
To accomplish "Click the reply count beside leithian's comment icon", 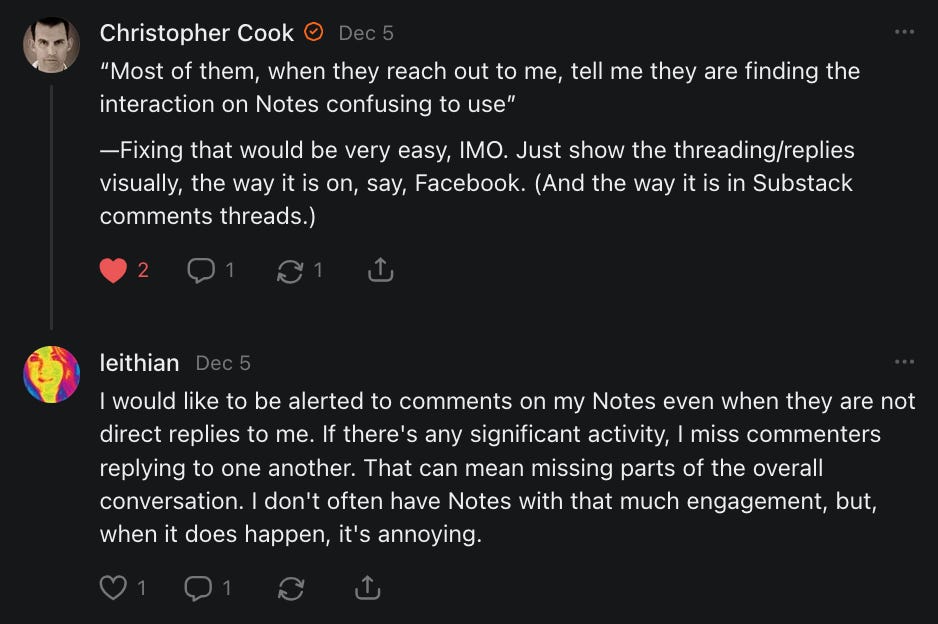I will point(227,588).
